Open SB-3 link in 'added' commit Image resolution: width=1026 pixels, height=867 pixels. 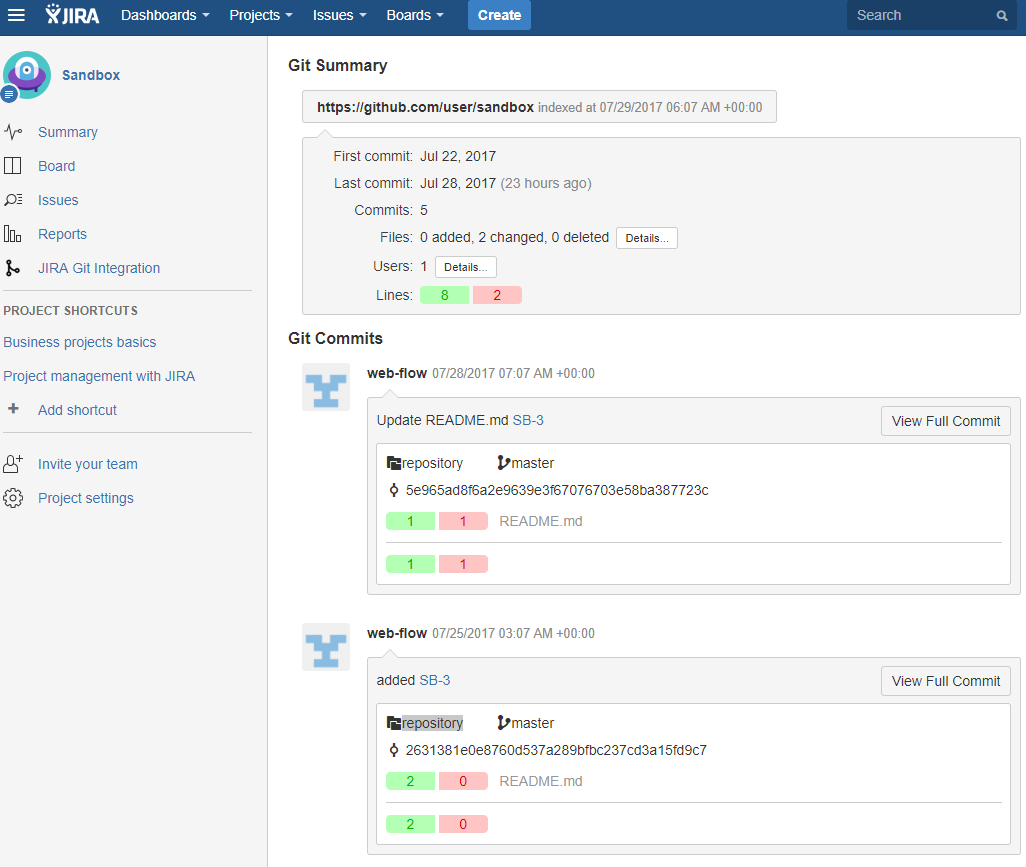point(434,681)
